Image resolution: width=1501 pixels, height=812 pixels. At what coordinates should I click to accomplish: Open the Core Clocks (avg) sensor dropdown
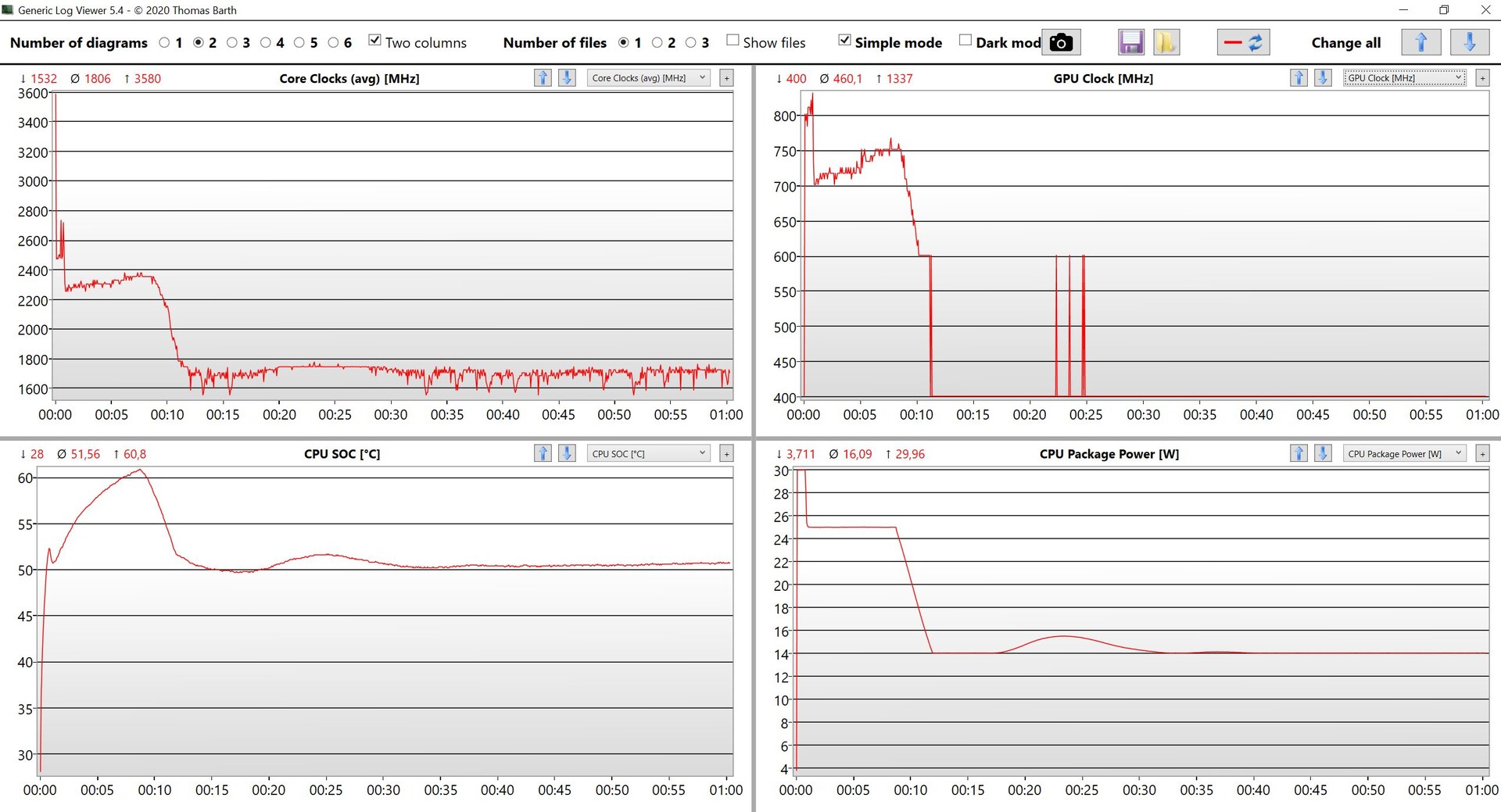[648, 78]
